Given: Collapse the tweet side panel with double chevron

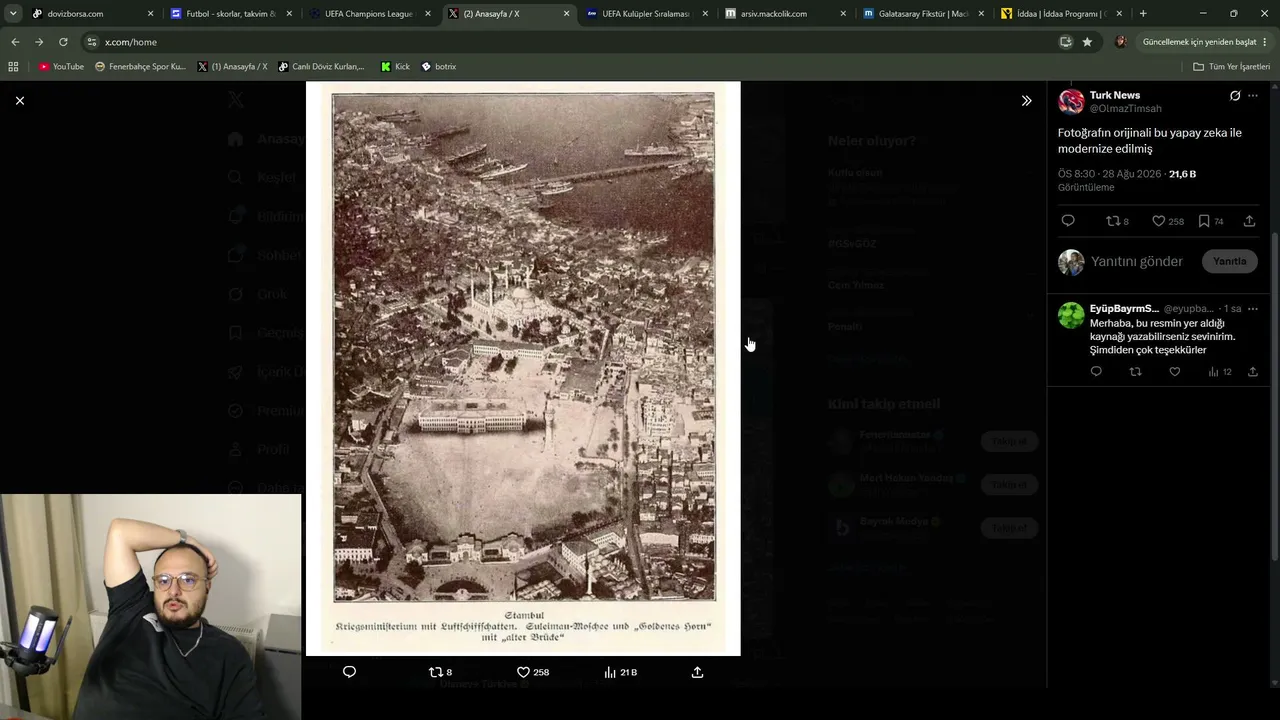Looking at the screenshot, I should click(x=1026, y=101).
